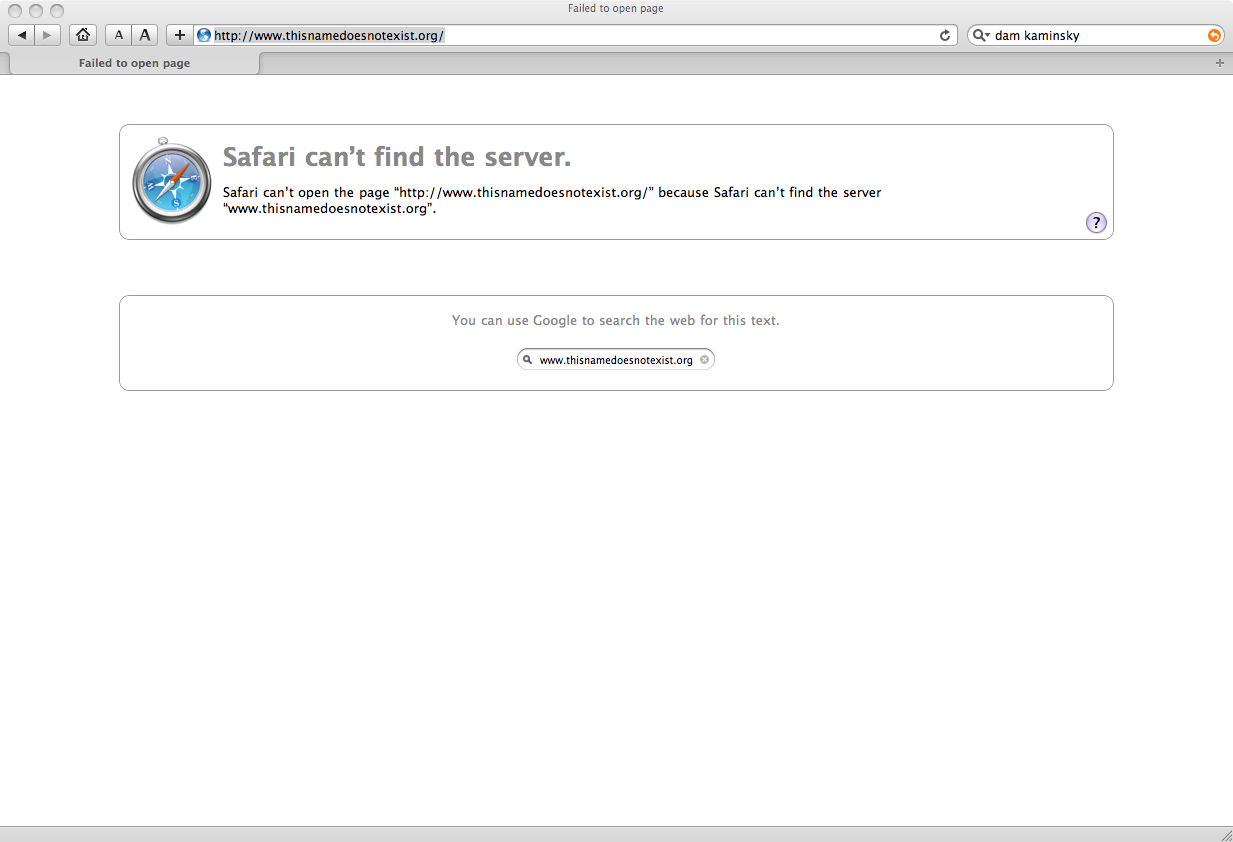Clear the page's Google search field

coord(704,359)
